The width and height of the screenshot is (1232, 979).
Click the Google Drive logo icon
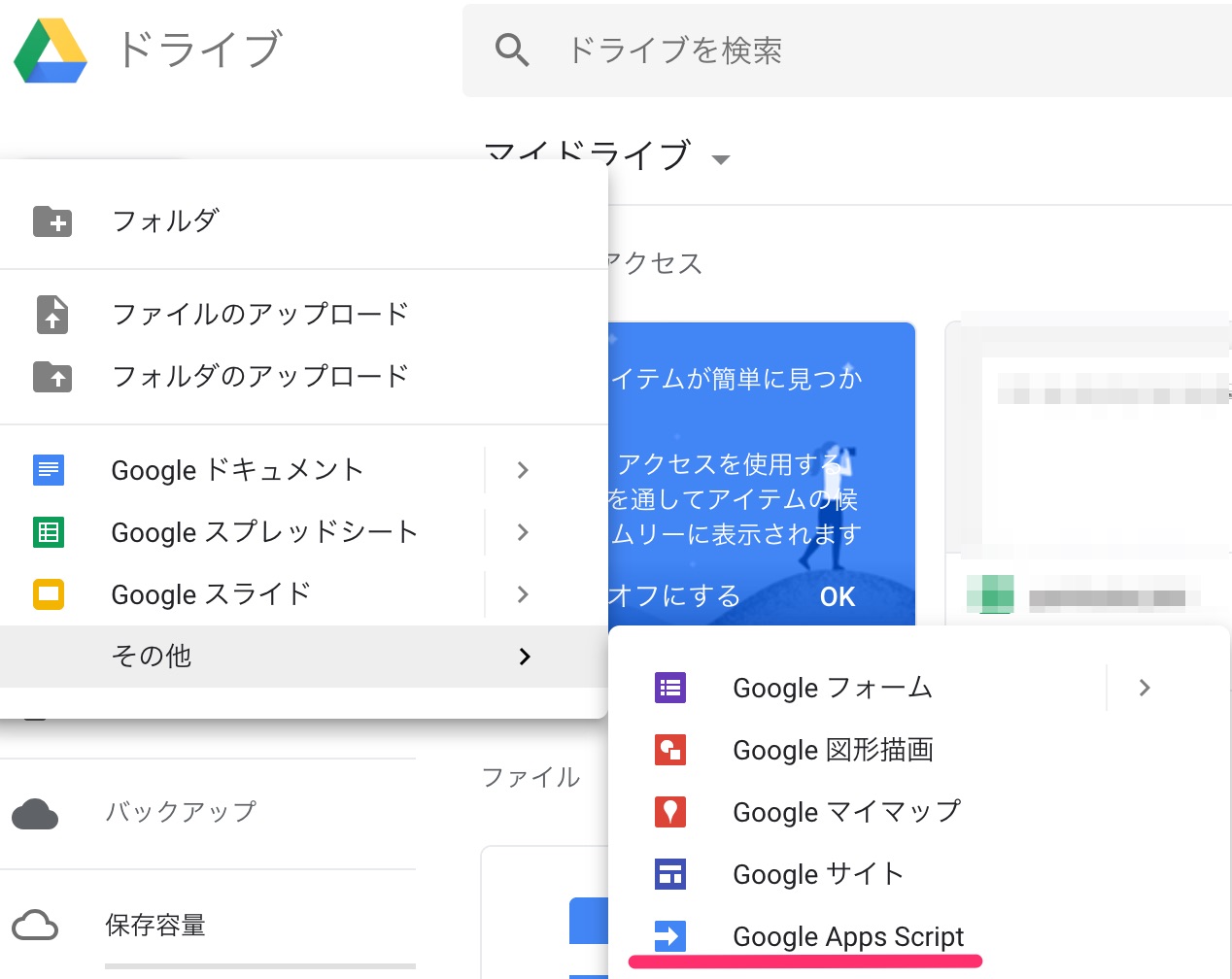point(49,51)
